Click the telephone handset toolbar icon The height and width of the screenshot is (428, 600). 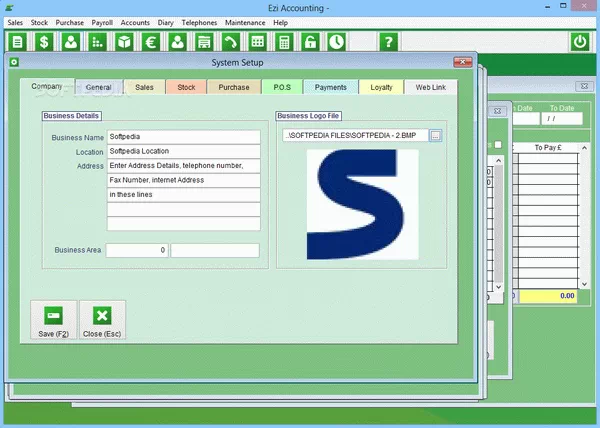[x=231, y=42]
